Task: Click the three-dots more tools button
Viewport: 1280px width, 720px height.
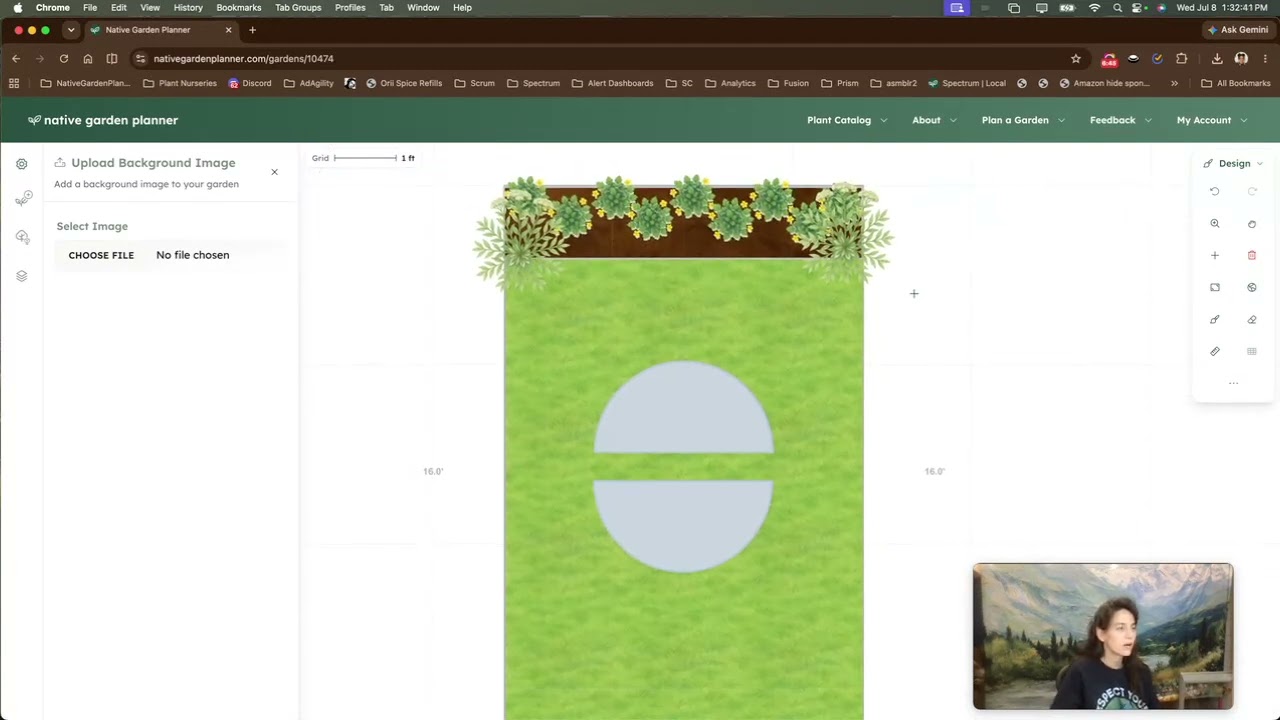Action: [x=1233, y=383]
